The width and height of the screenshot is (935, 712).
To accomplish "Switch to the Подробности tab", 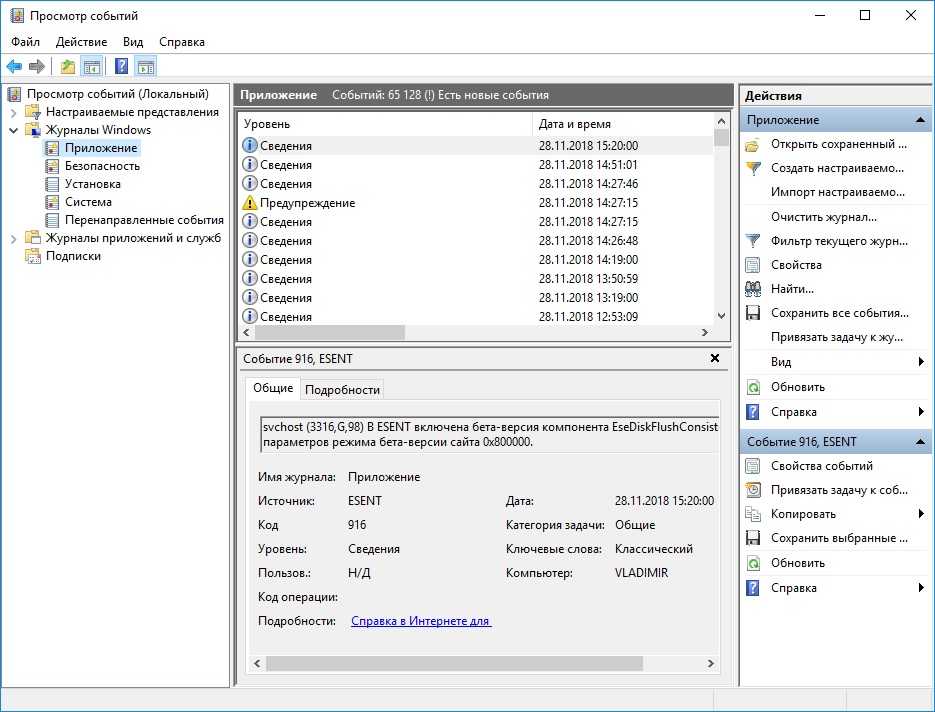I will click(x=342, y=390).
